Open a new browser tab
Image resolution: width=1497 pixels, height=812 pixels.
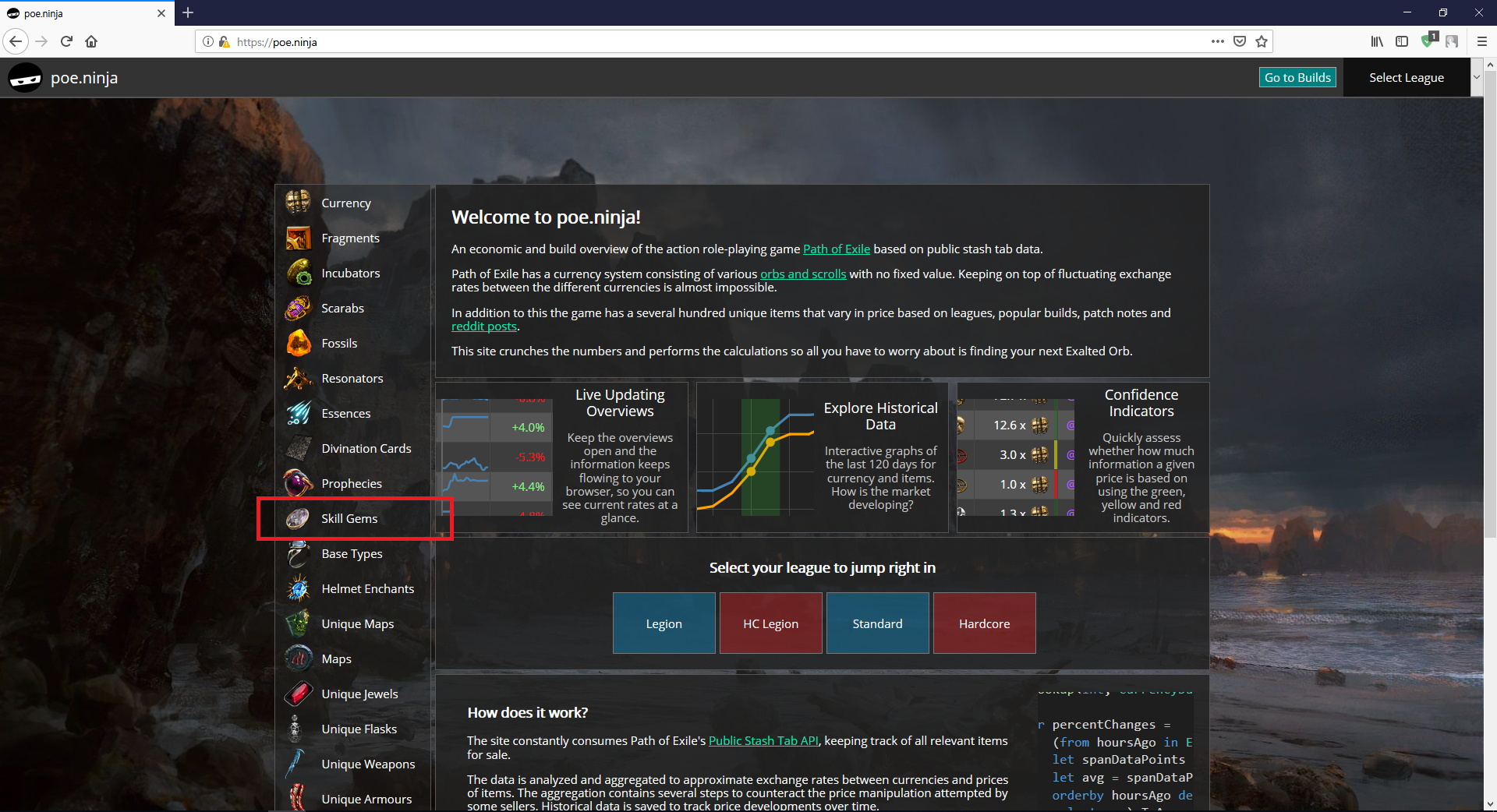coord(188,12)
